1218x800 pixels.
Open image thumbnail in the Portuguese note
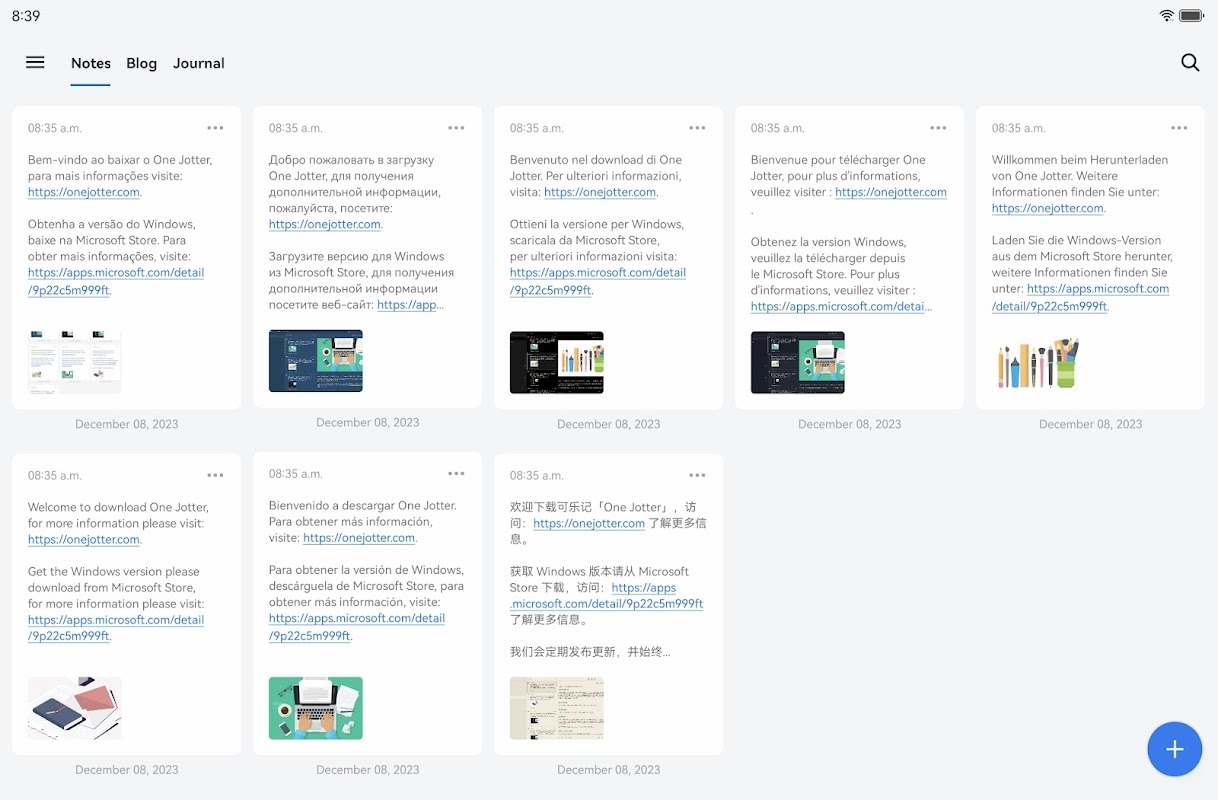[x=75, y=362]
